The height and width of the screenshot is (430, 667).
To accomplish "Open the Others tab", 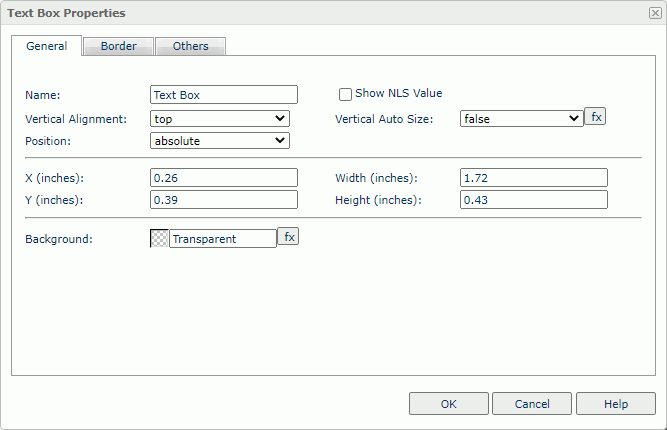I will point(190,46).
